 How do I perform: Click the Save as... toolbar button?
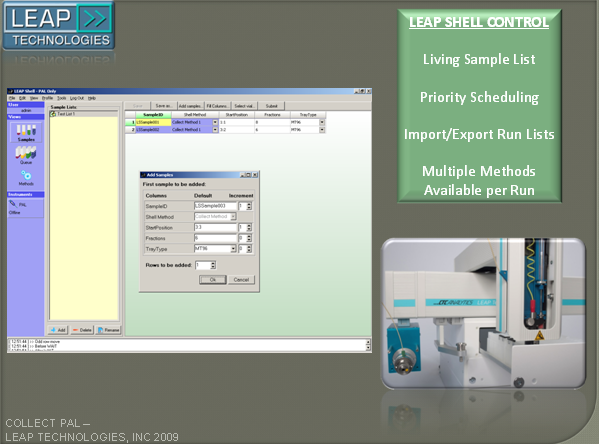click(x=164, y=106)
